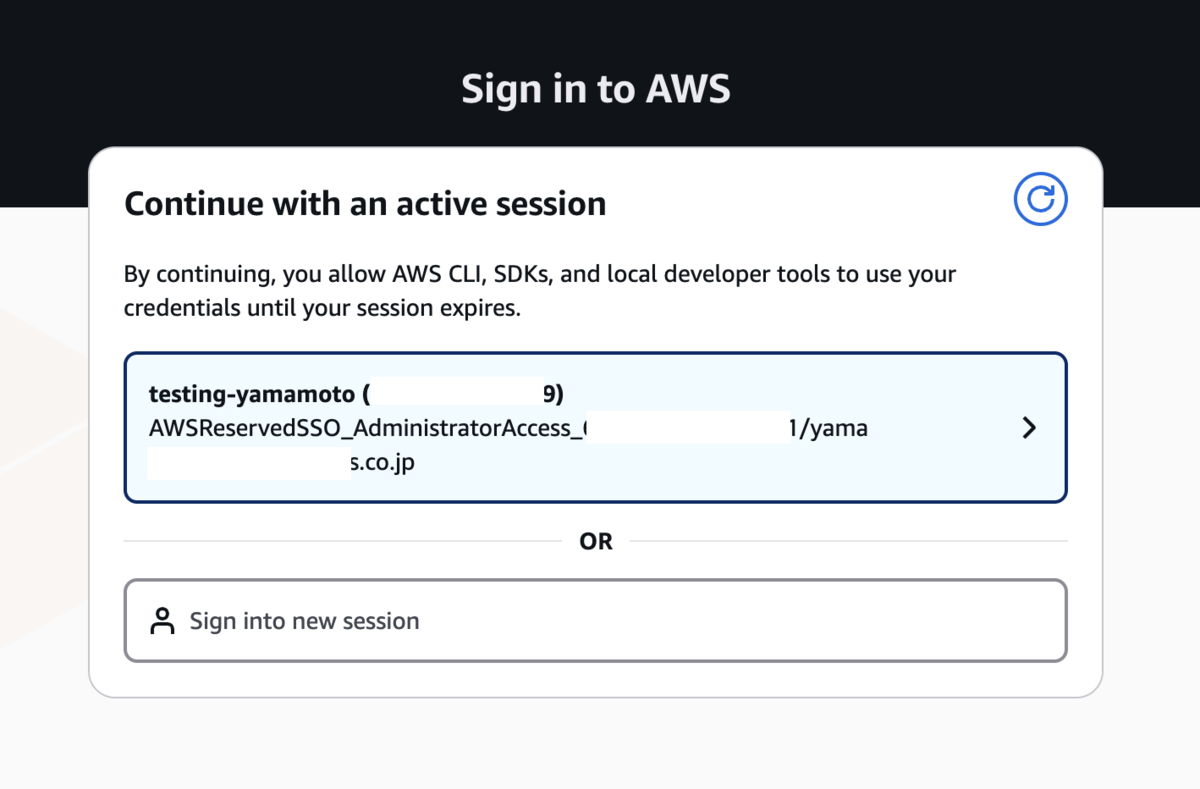Click the circular refresh sessions icon
The image size is (1200, 789).
click(1041, 199)
